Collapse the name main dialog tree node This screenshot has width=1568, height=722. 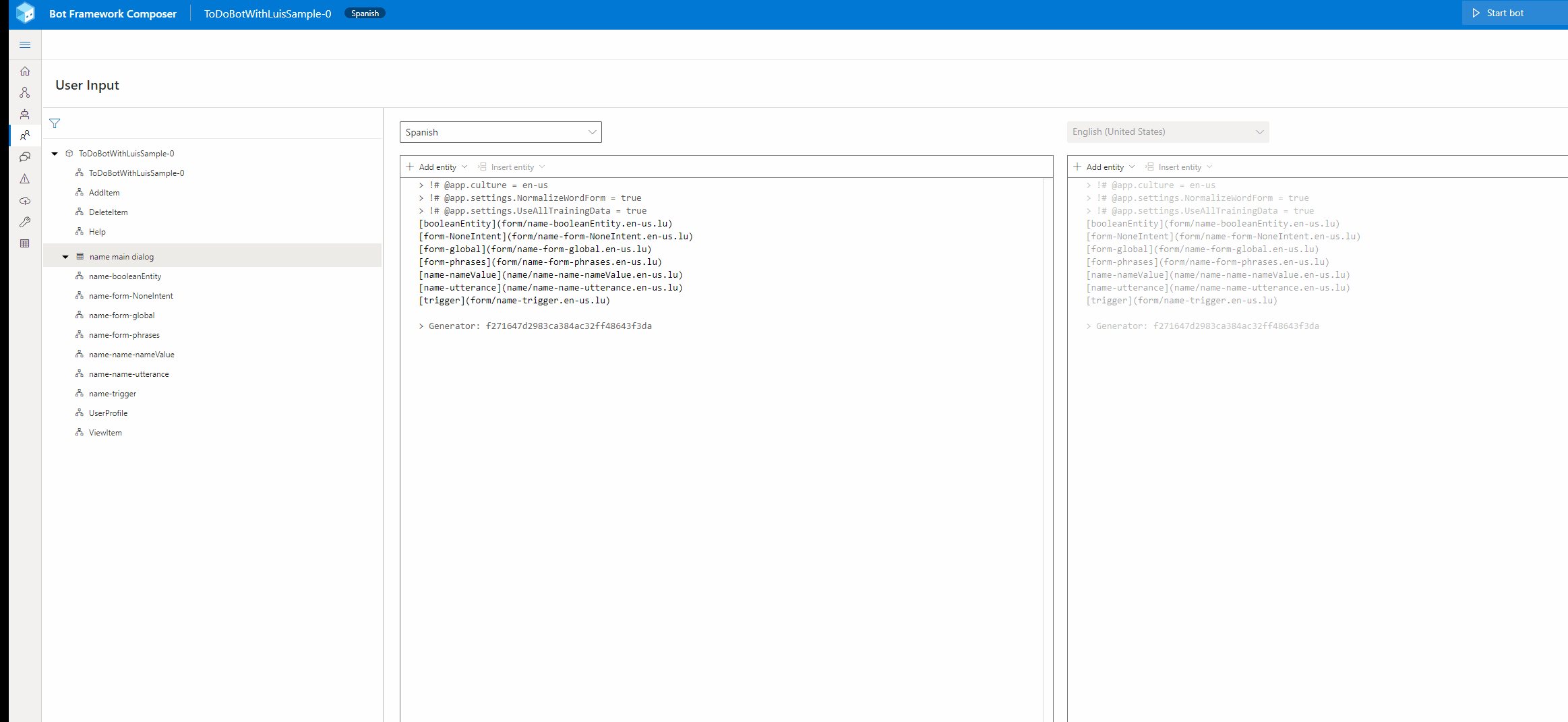pyautogui.click(x=65, y=256)
